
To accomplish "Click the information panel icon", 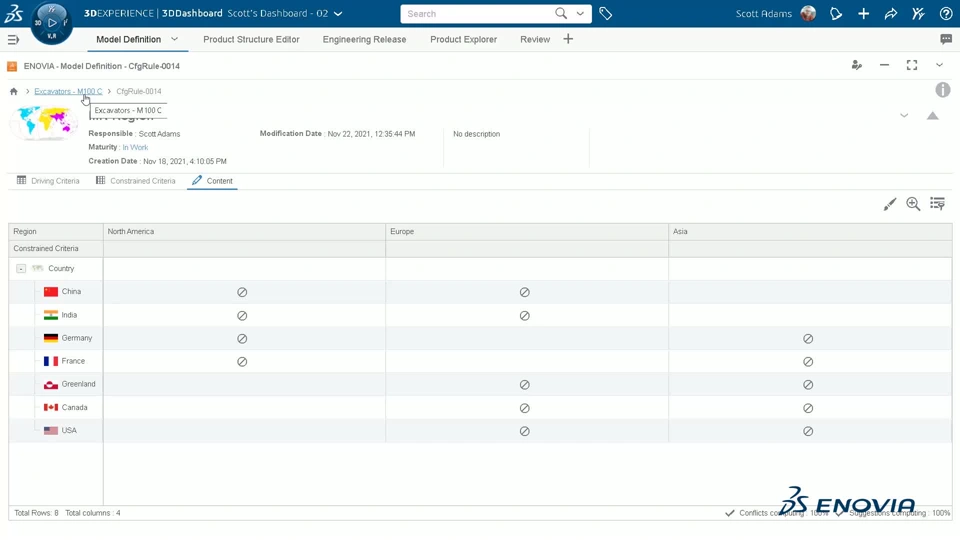I will pyautogui.click(x=942, y=90).
